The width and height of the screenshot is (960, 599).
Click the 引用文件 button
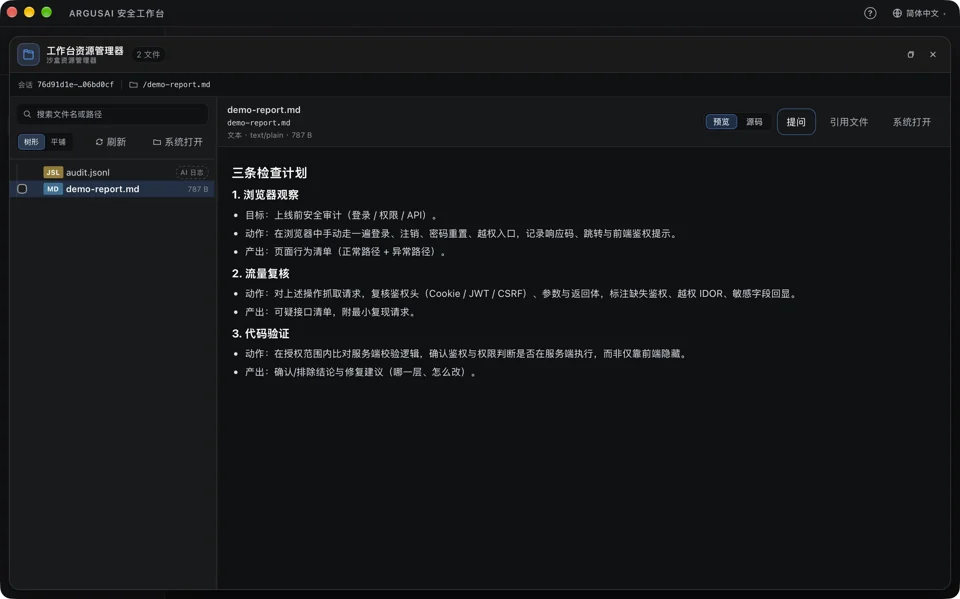tap(849, 122)
